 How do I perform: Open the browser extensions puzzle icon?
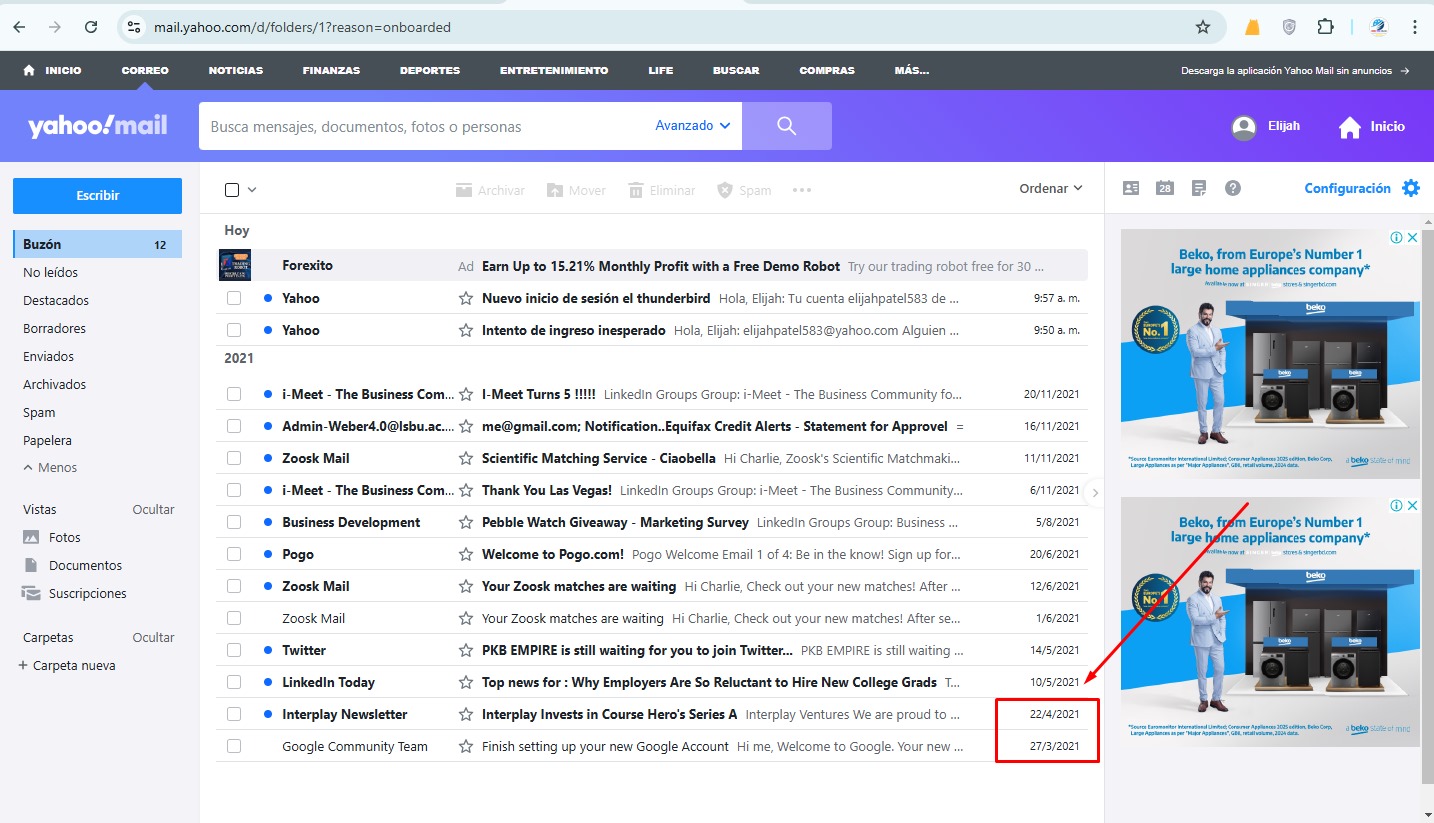click(x=1325, y=27)
